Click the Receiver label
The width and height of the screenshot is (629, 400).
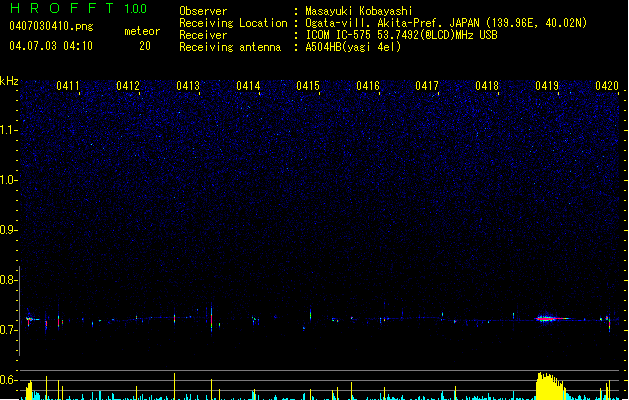[203, 35]
